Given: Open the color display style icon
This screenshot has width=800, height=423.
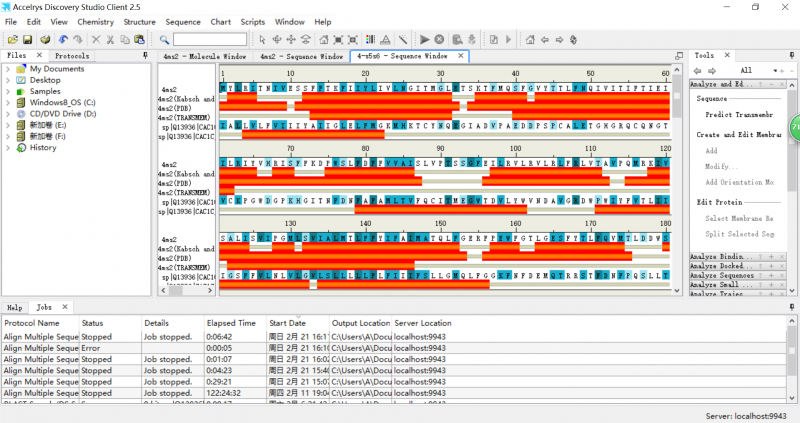Looking at the screenshot, I should click(x=371, y=39).
